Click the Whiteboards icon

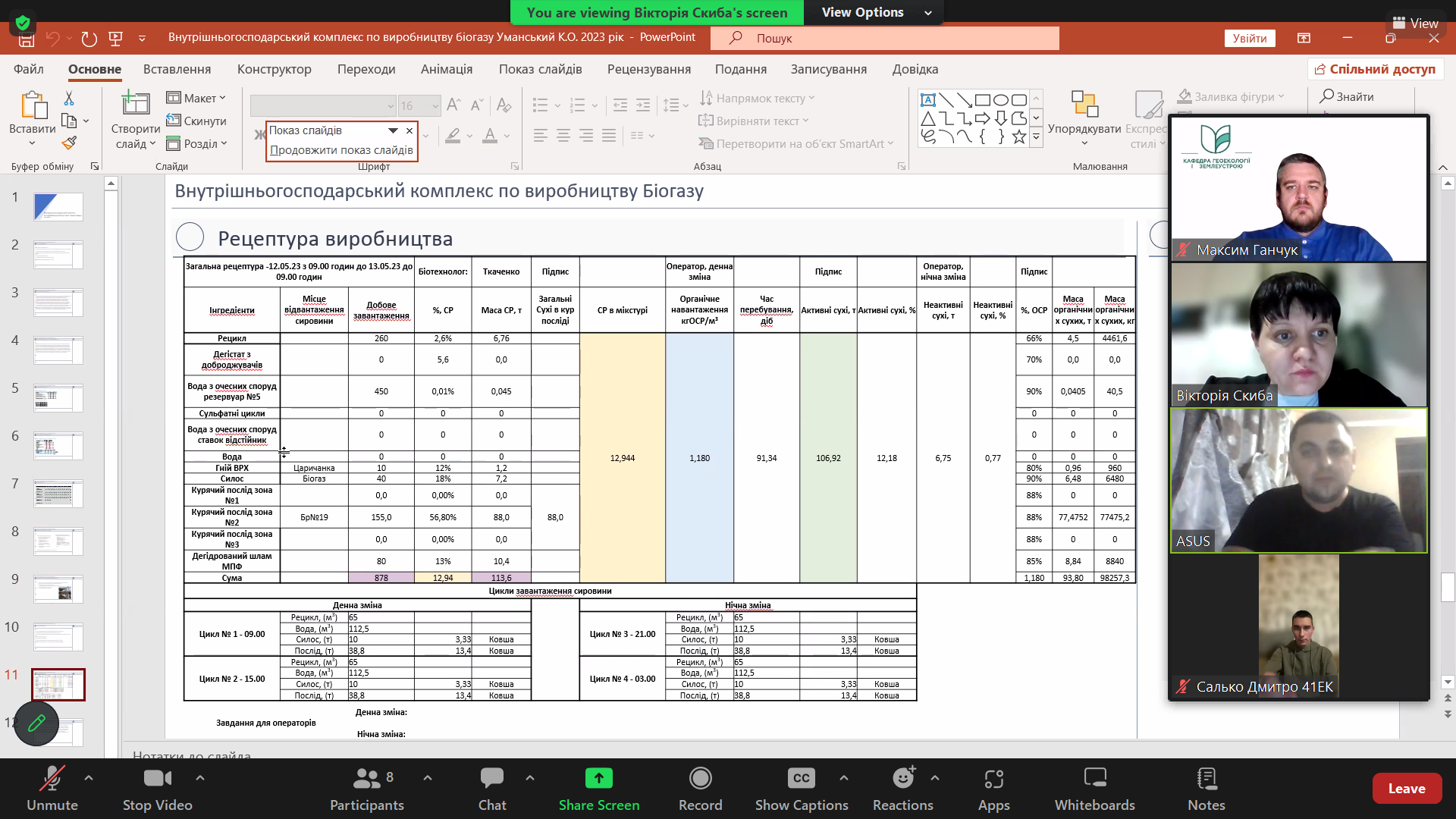[1094, 778]
